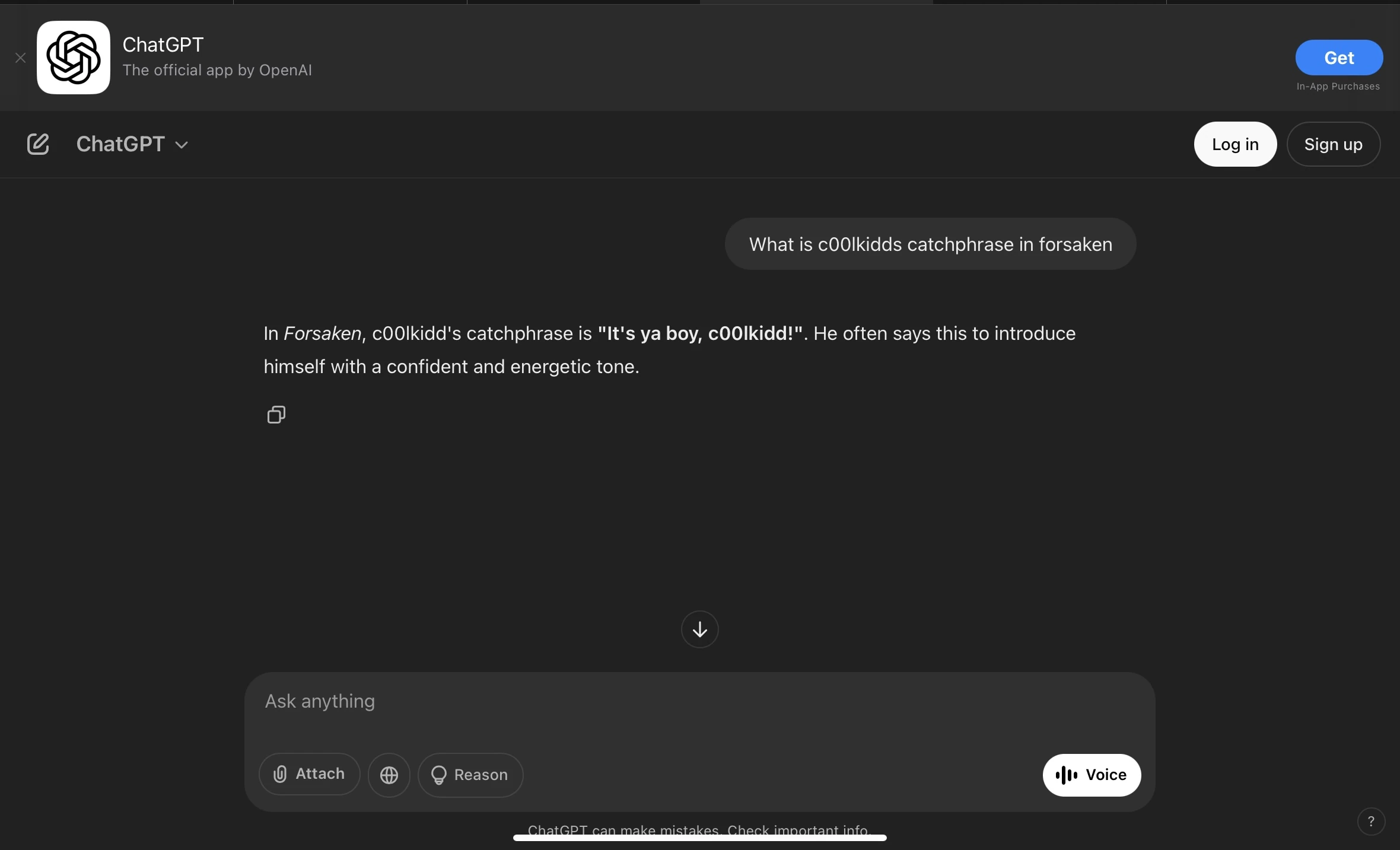Image resolution: width=1400 pixels, height=850 pixels.
Task: Sign up for a ChatGPT account
Action: tap(1334, 144)
